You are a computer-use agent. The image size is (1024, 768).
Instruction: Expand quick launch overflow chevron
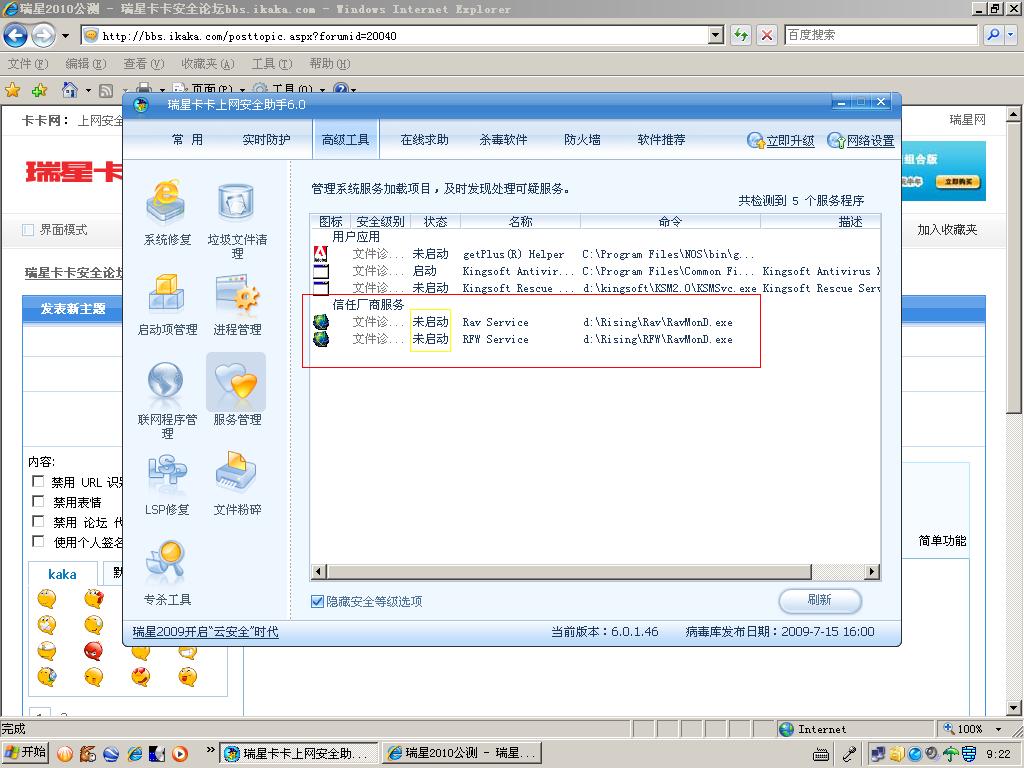pos(210,750)
